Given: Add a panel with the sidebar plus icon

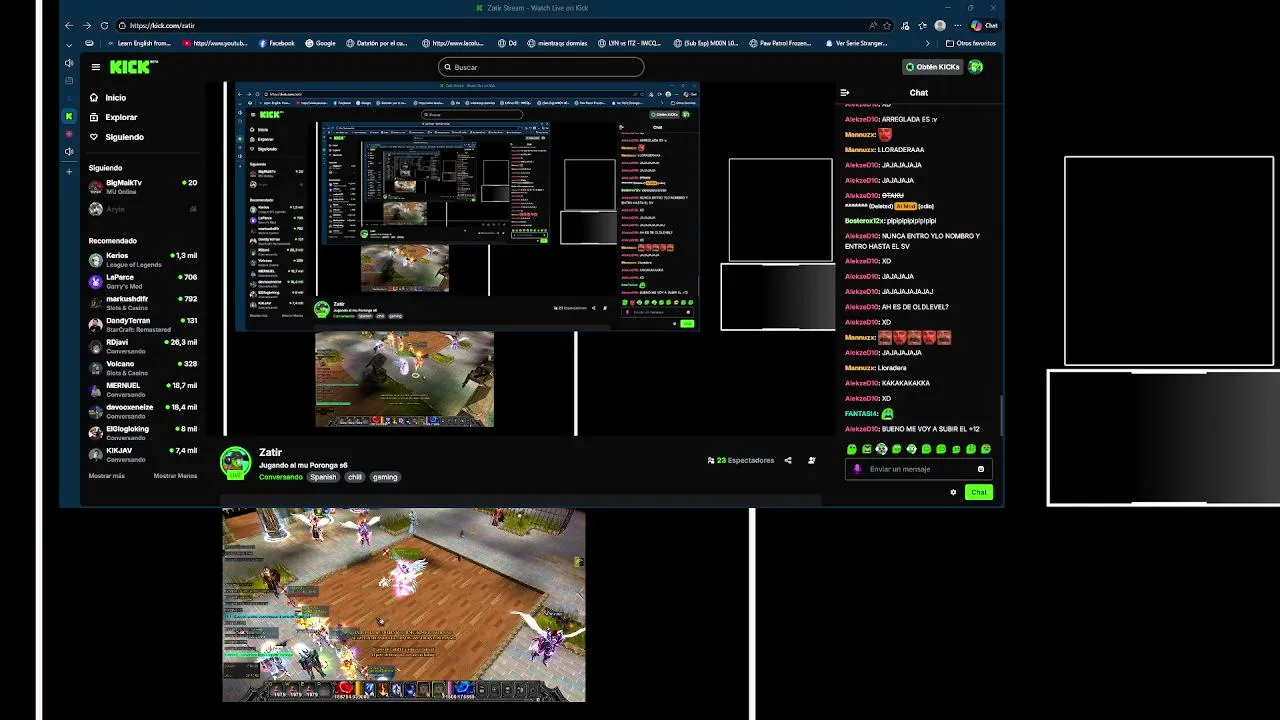Looking at the screenshot, I should click(69, 172).
